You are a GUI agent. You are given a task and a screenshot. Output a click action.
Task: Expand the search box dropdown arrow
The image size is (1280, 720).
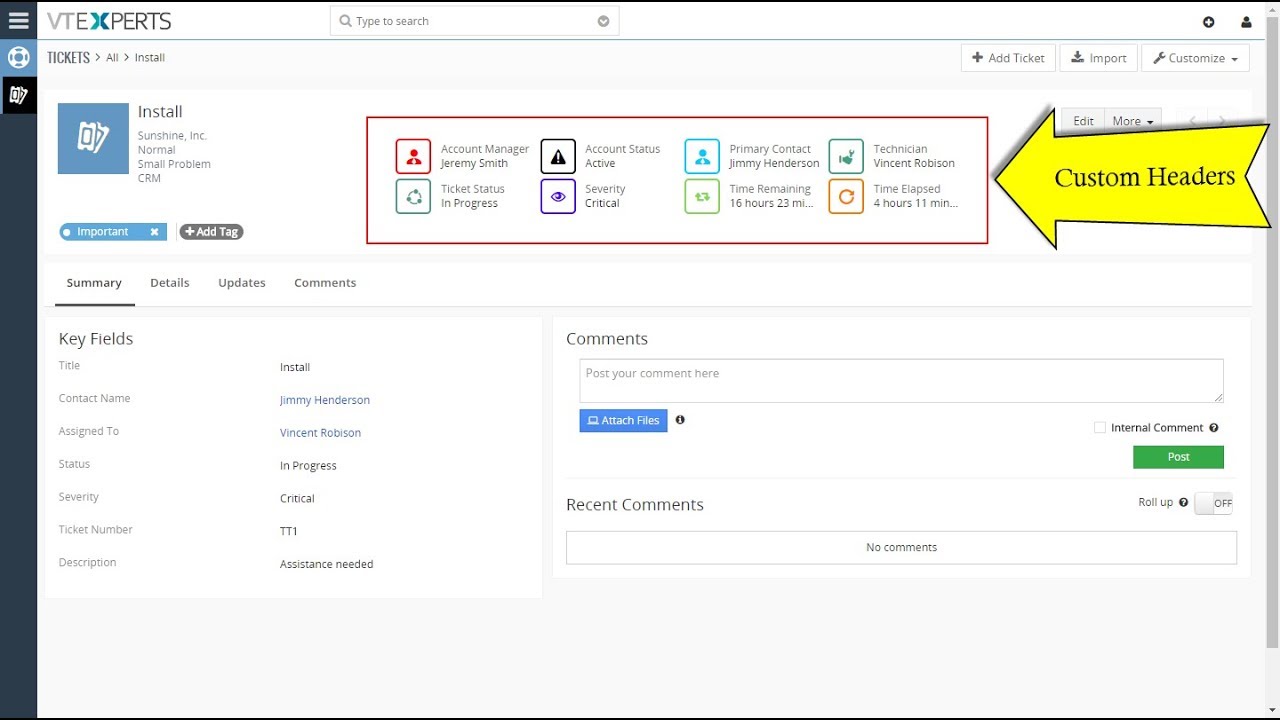[x=603, y=21]
